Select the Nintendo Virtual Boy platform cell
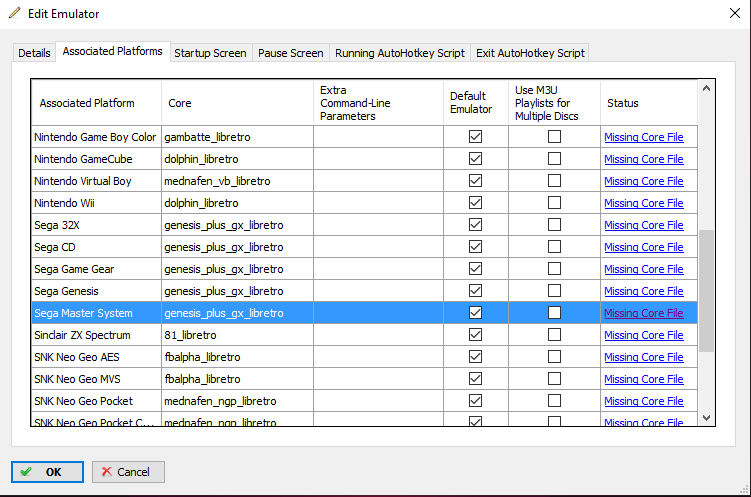 97,181
